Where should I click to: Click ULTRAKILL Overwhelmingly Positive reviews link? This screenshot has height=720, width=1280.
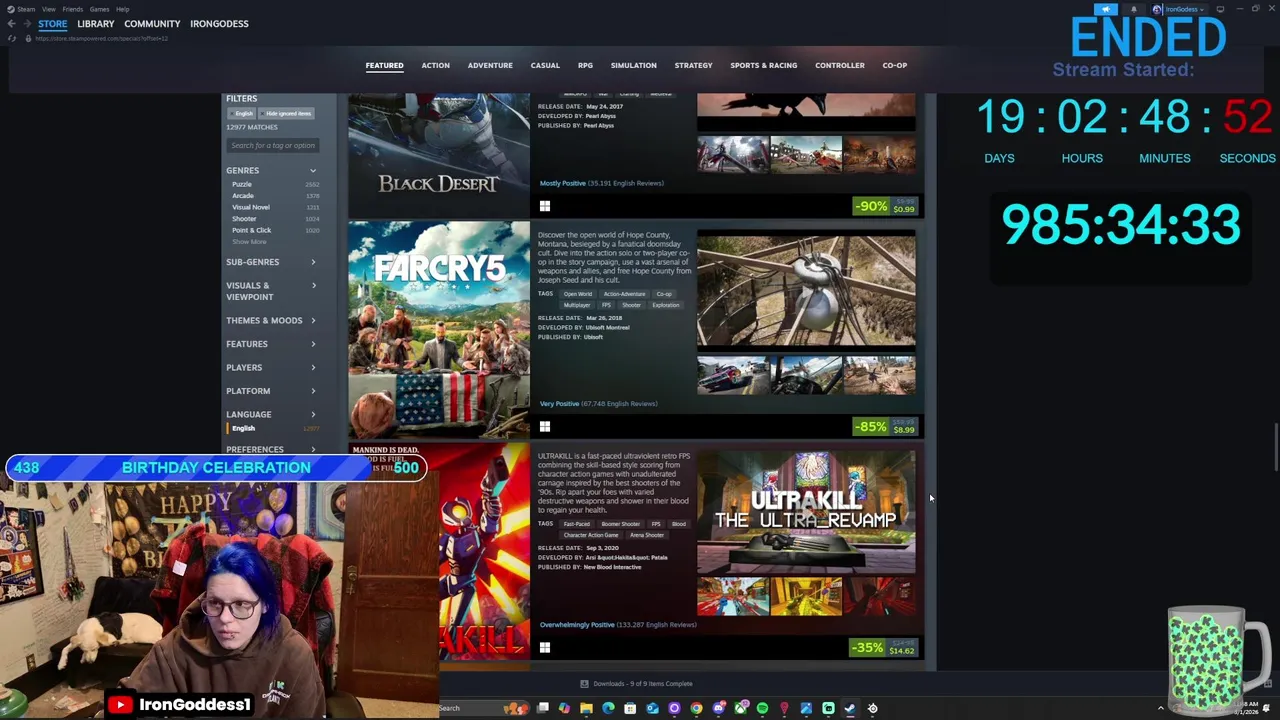point(618,624)
